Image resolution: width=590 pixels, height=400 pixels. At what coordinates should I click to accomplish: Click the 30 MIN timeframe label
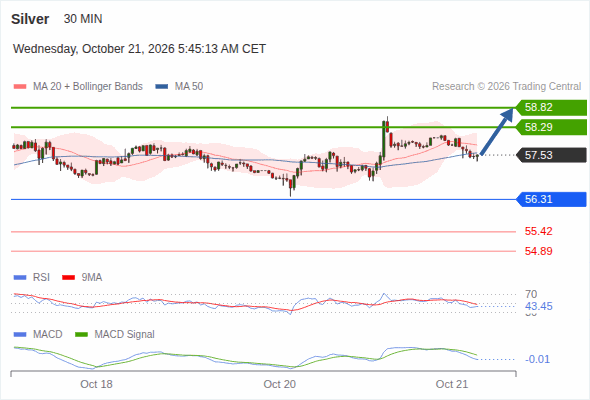[x=83, y=19]
